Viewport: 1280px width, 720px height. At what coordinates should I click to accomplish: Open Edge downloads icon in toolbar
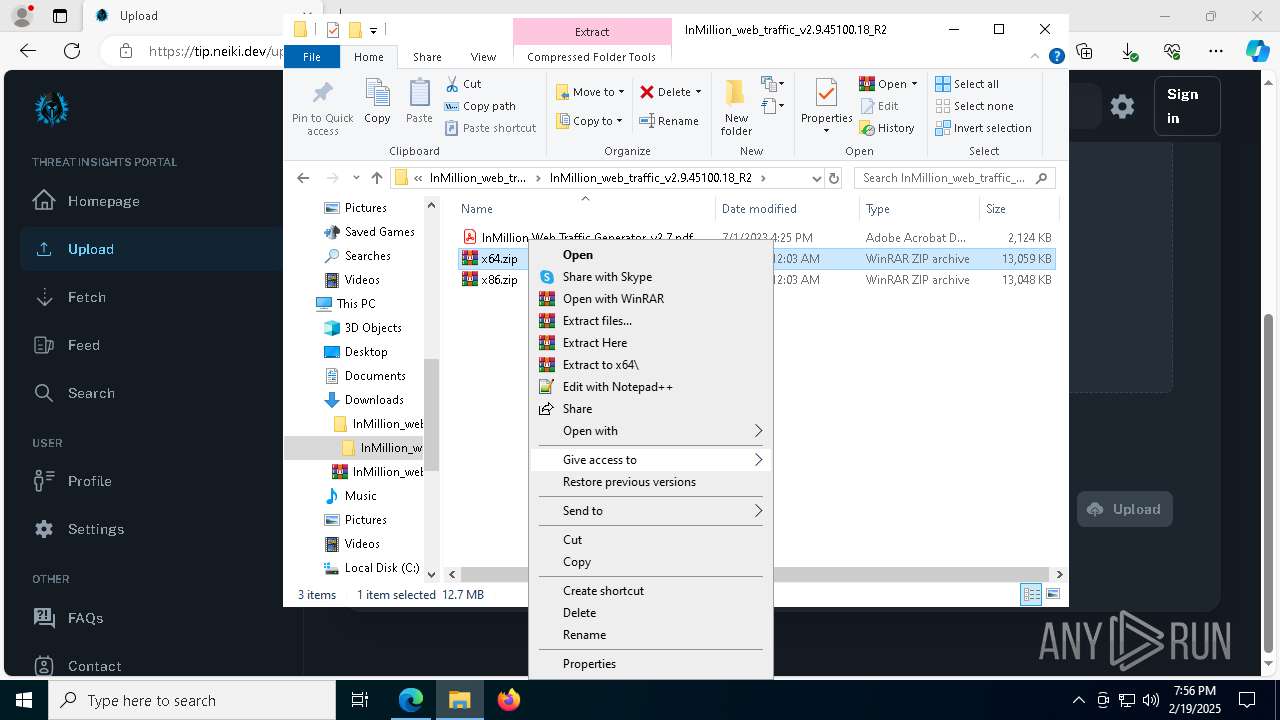point(1128,51)
